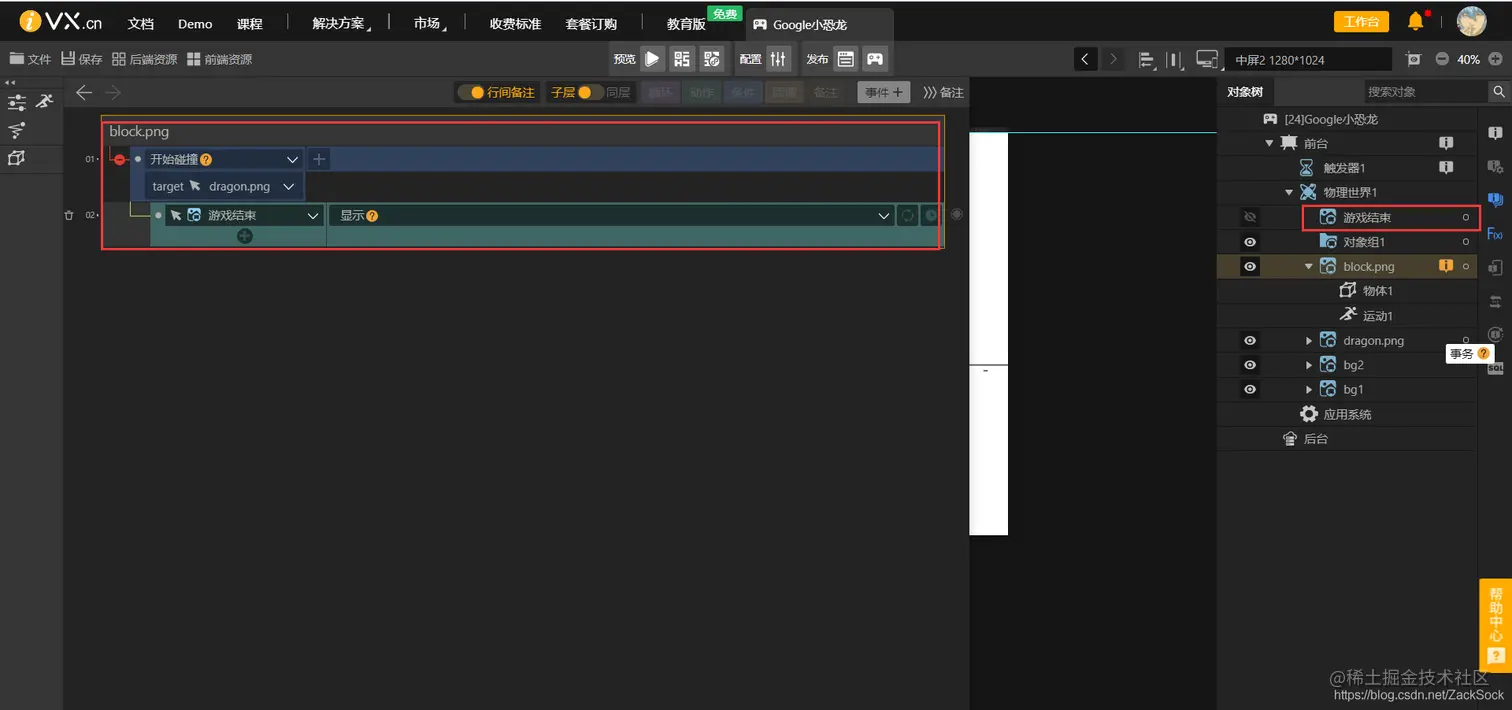Open 后端资源 in the file toolbar
The image size is (1512, 710).
click(145, 59)
